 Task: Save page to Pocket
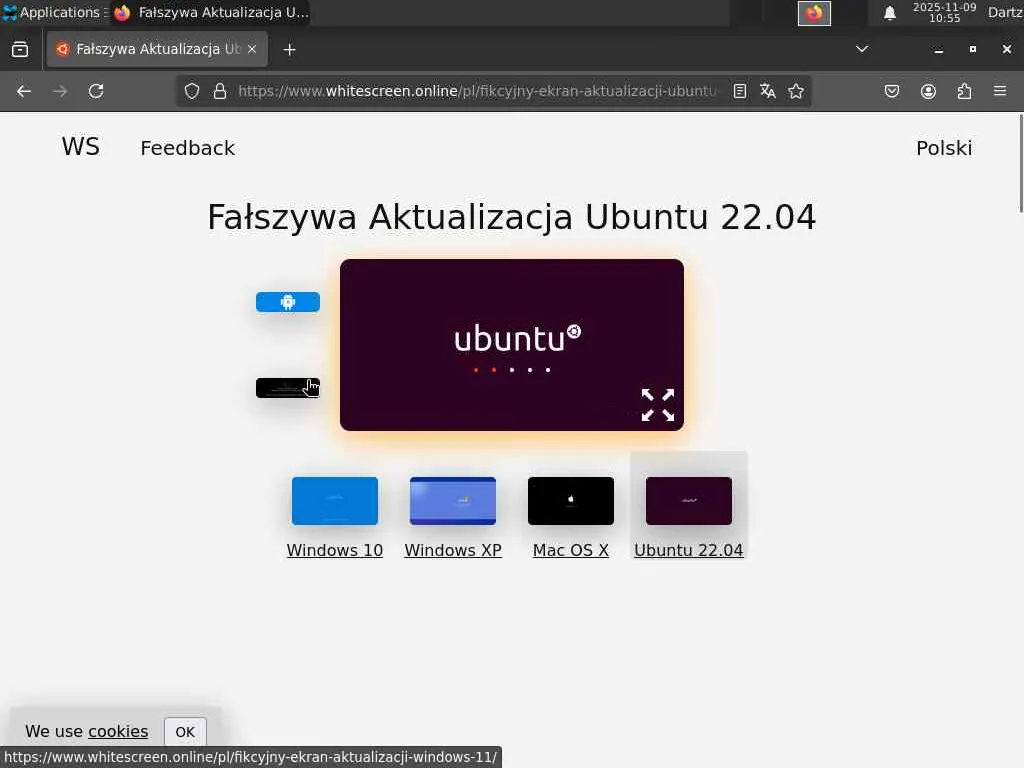coord(891,91)
